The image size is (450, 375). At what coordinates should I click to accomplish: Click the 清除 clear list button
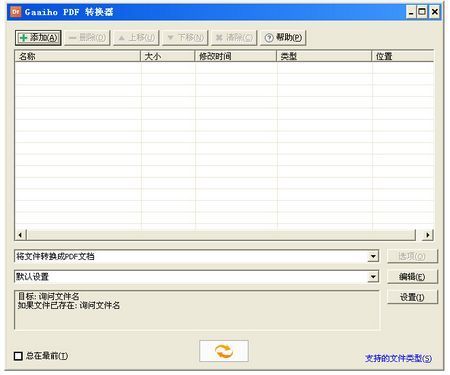point(234,38)
